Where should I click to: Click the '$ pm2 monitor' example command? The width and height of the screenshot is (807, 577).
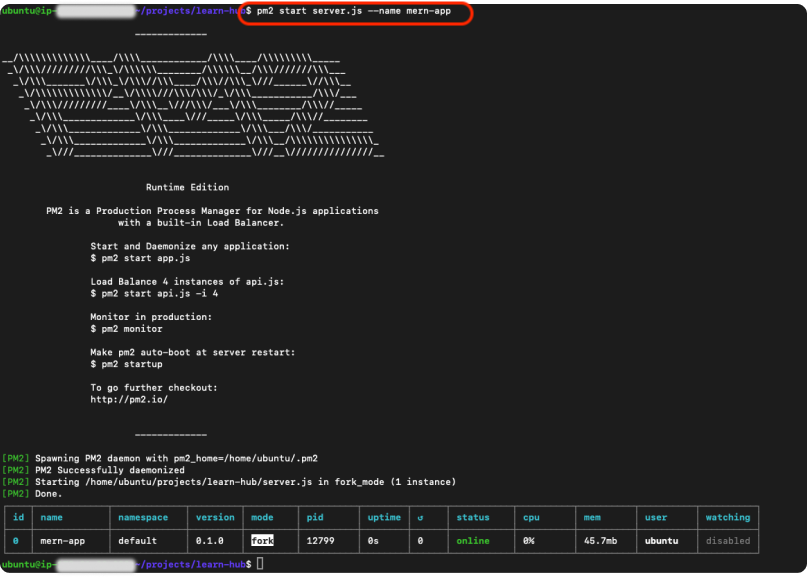[x=126, y=329]
